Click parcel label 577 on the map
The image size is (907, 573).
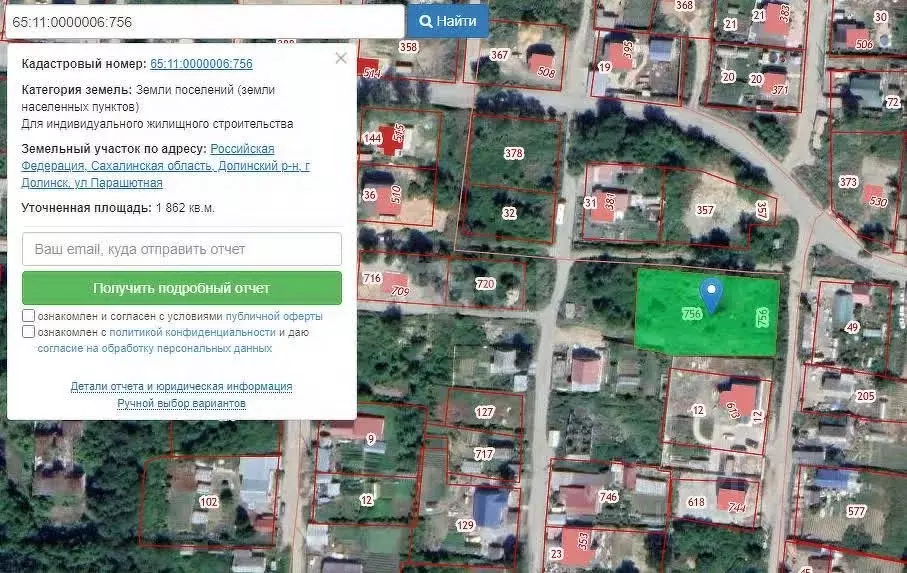pyautogui.click(x=857, y=511)
